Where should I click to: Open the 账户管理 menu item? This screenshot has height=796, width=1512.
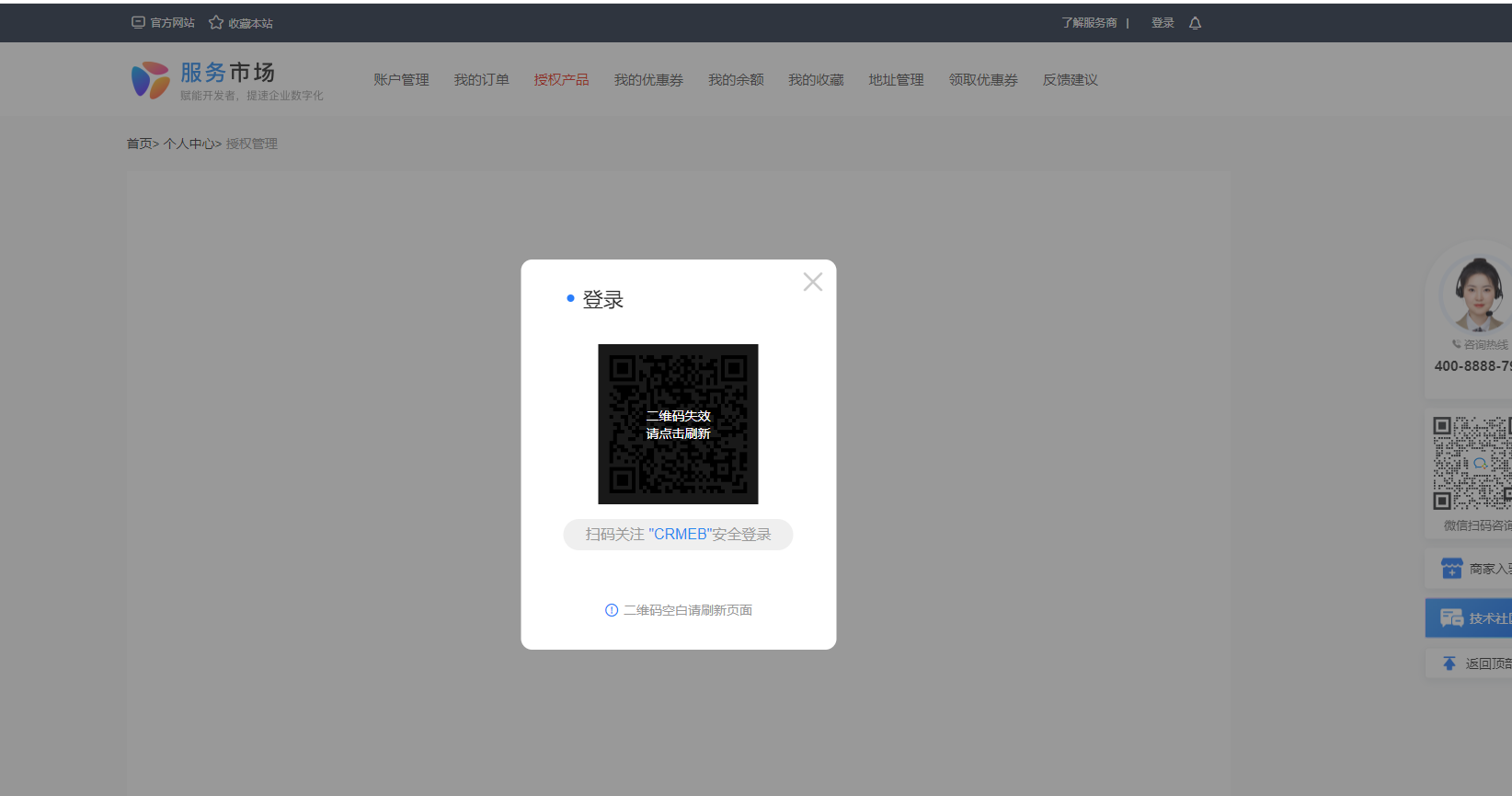point(401,80)
